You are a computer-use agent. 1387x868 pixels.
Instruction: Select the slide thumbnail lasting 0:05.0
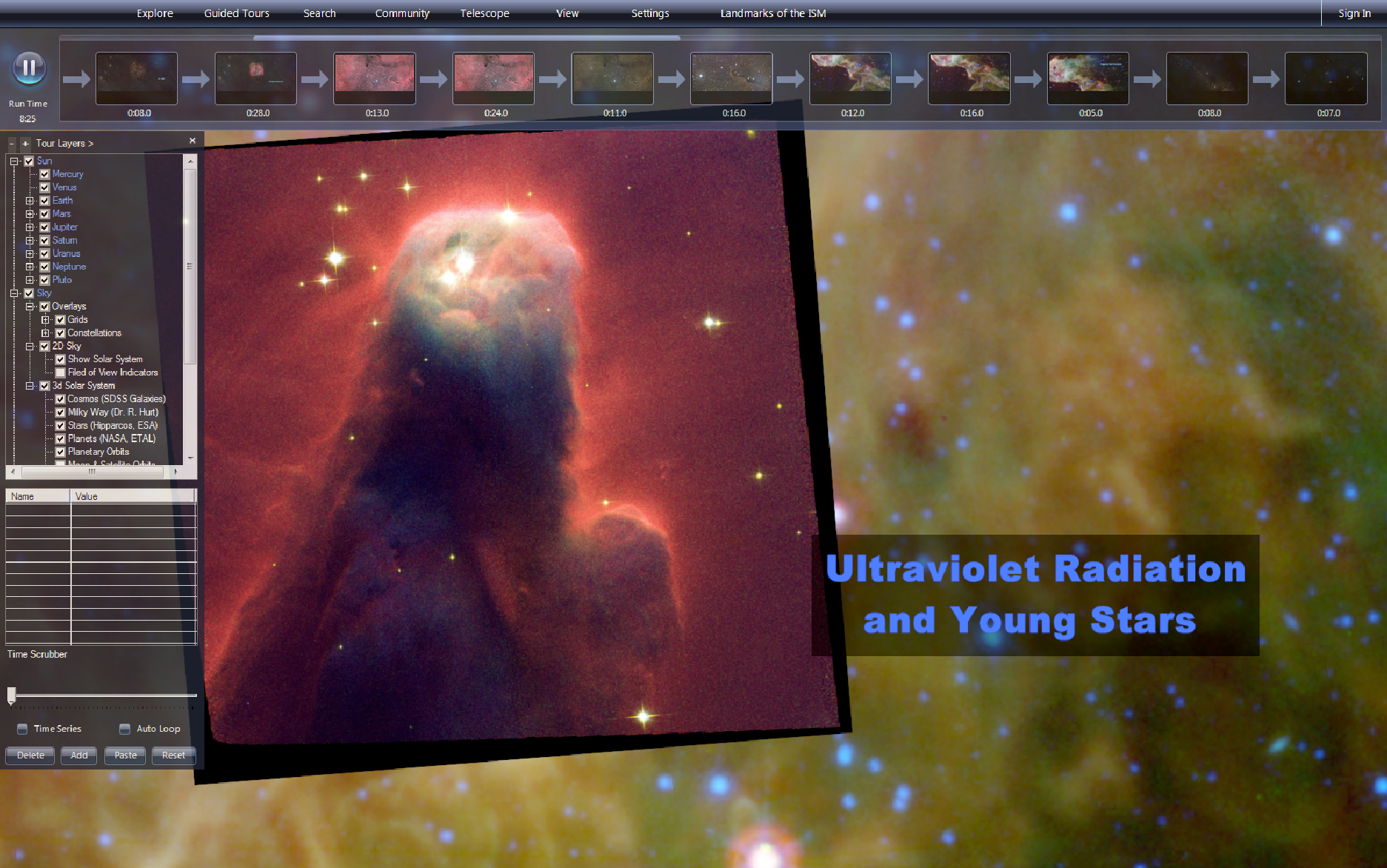pos(1088,79)
